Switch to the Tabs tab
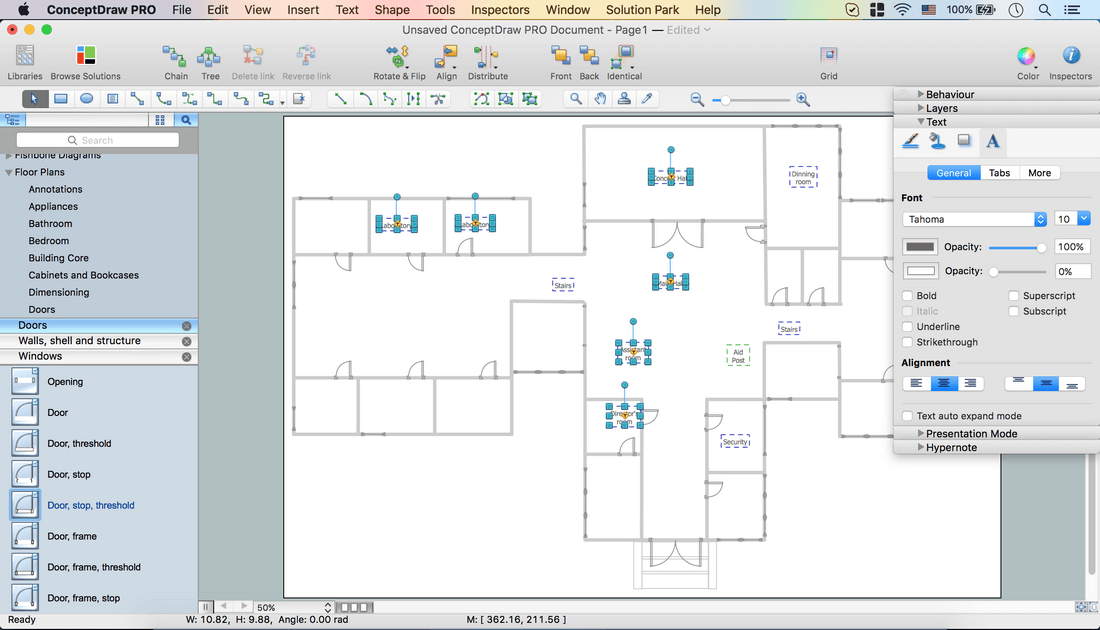This screenshot has height=630, width=1100. [999, 173]
